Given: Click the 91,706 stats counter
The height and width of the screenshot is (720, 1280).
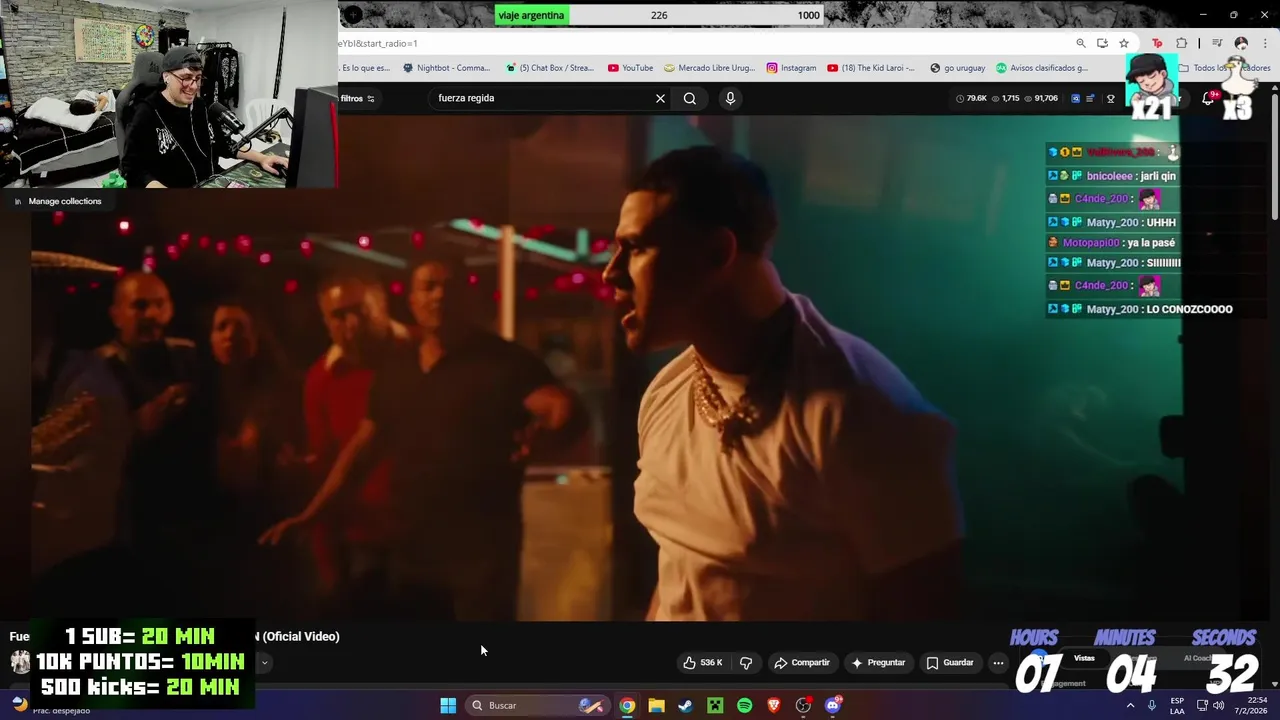Looking at the screenshot, I should (1041, 98).
